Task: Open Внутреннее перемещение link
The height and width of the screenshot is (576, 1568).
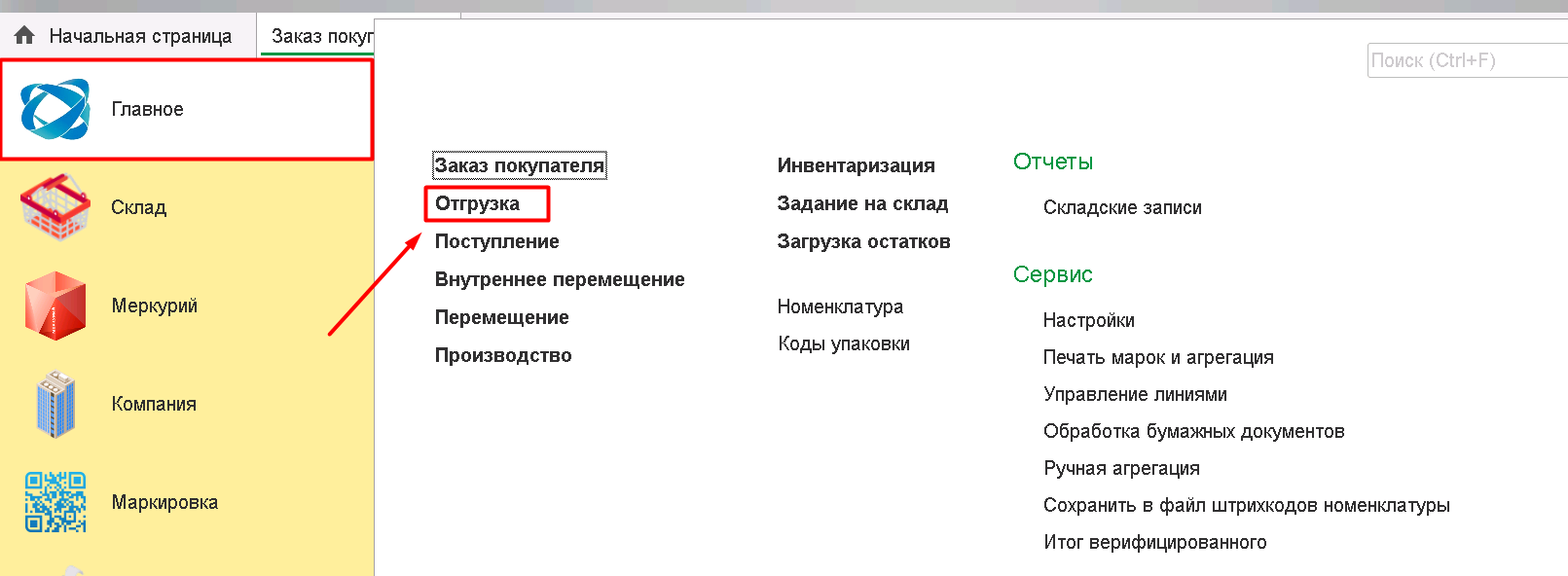Action: [x=560, y=279]
